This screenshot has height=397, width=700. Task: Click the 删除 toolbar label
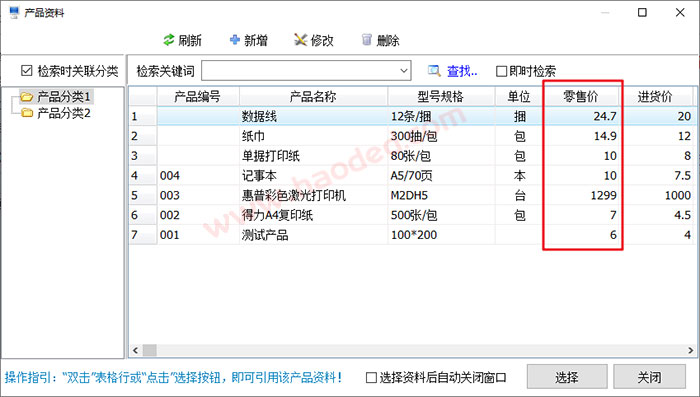[388, 40]
